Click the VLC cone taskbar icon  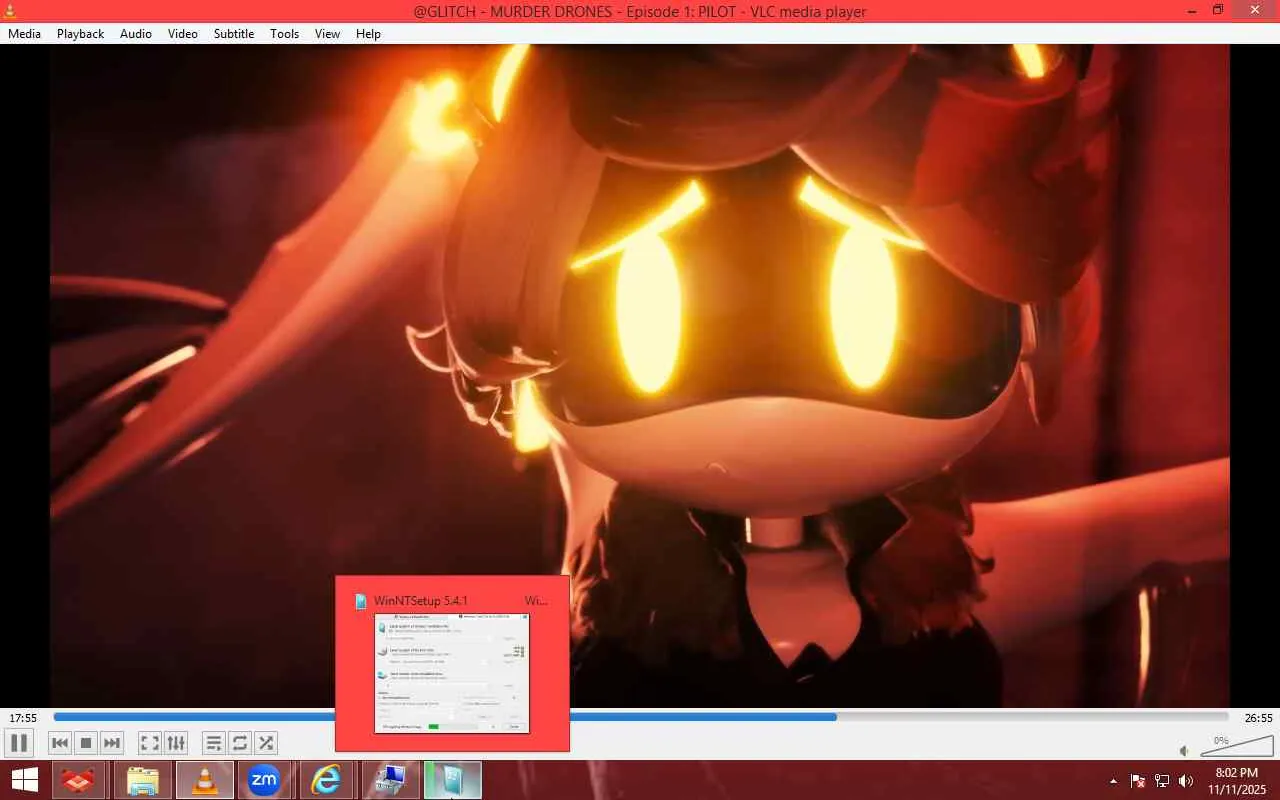[x=205, y=780]
